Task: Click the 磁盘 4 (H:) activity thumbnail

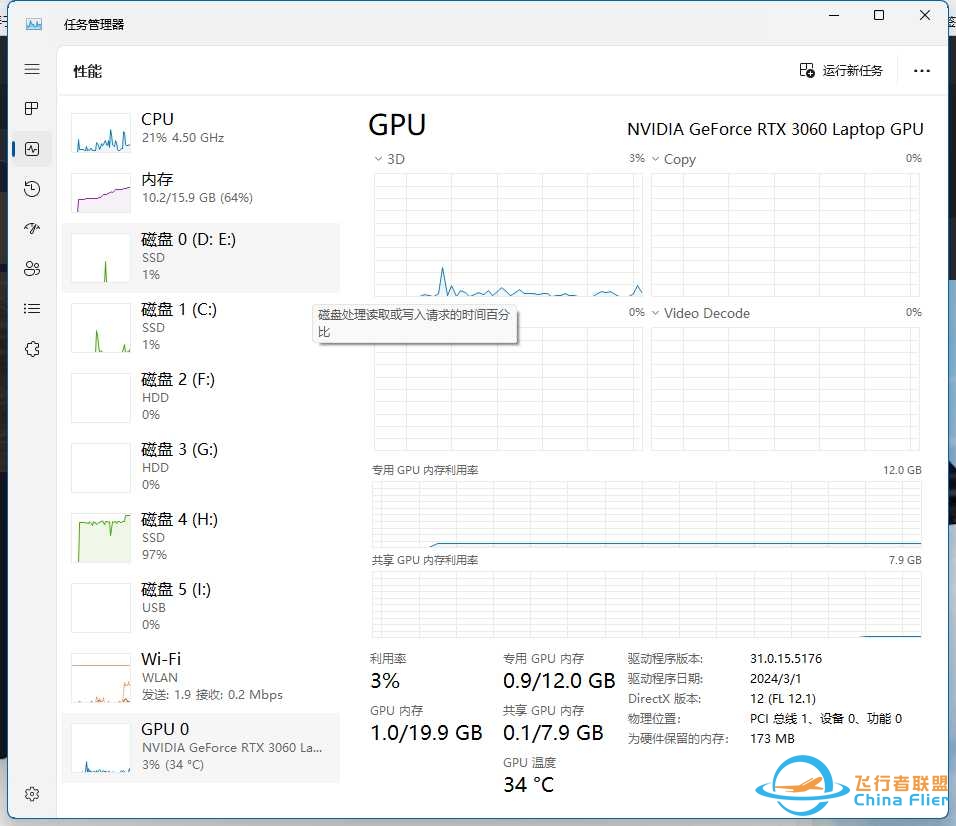Action: pyautogui.click(x=101, y=538)
